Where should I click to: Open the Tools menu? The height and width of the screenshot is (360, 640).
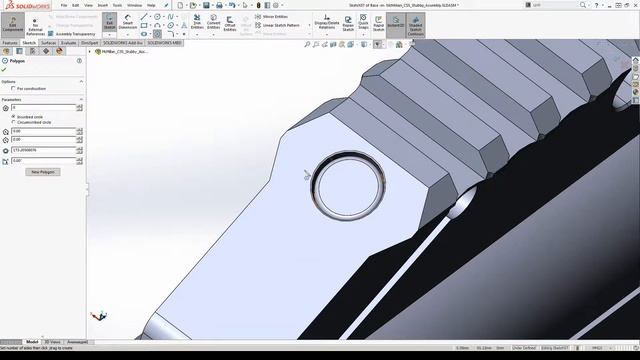(x=117, y=5)
